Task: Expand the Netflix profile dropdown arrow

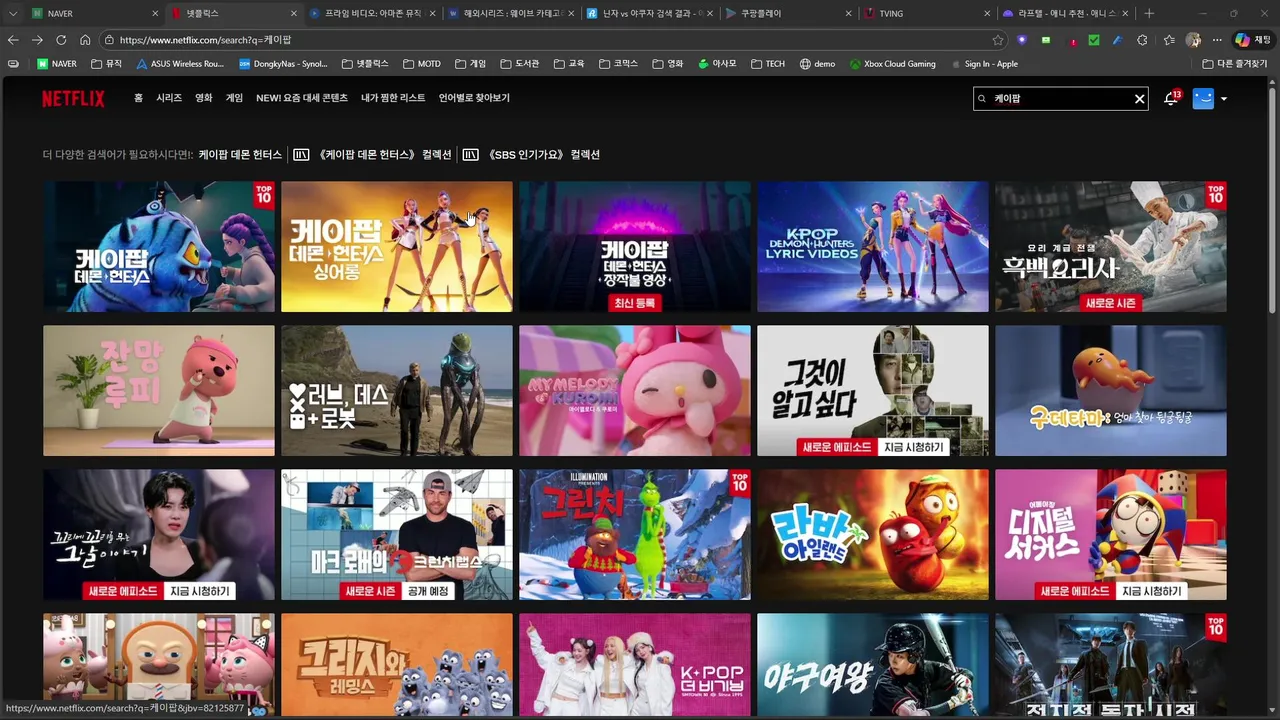Action: tap(1224, 99)
